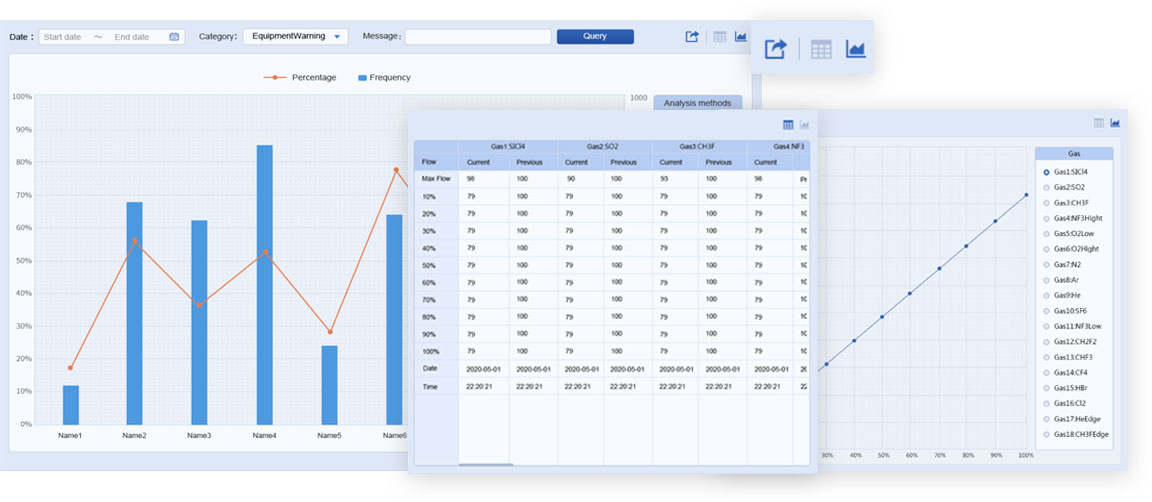Click the Gas1:SiCl4 table column header
Image resolution: width=1152 pixels, height=502 pixels.
[507, 146]
